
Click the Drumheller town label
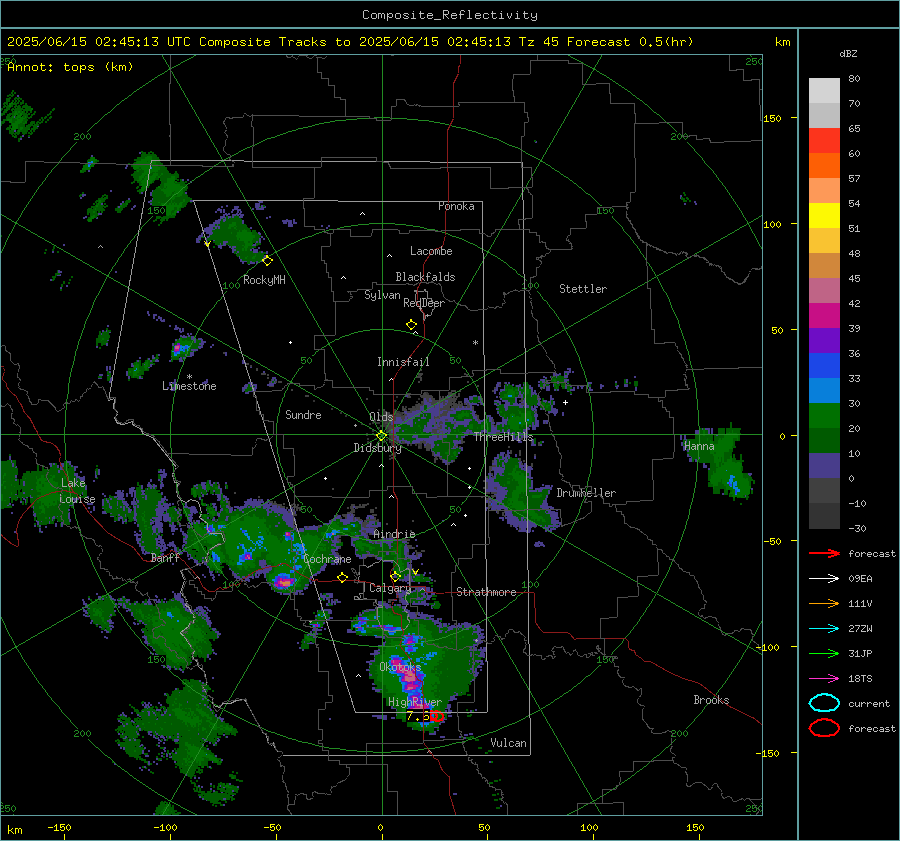(x=586, y=493)
